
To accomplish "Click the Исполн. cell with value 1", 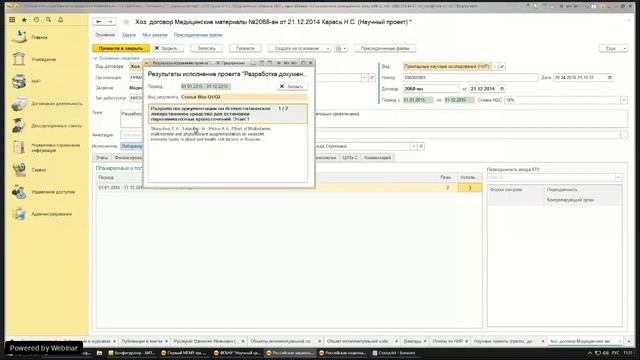I will 469,188.
